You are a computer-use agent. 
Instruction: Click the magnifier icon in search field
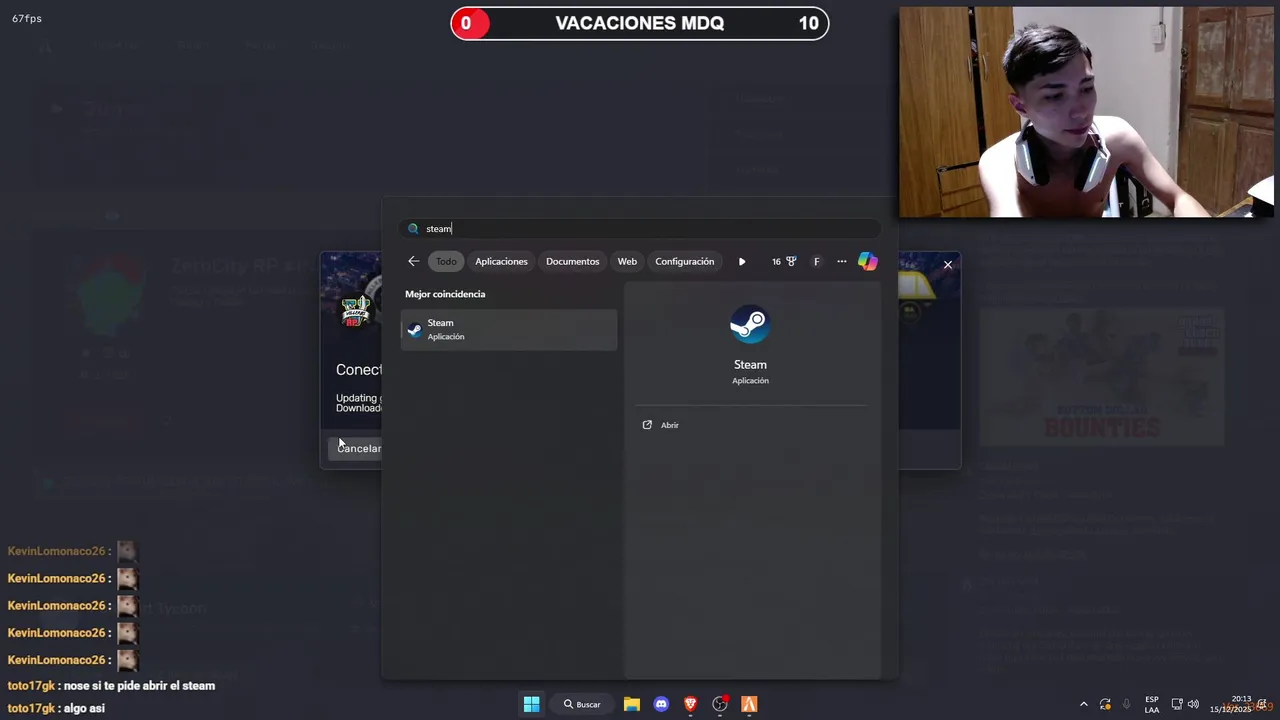click(x=413, y=229)
